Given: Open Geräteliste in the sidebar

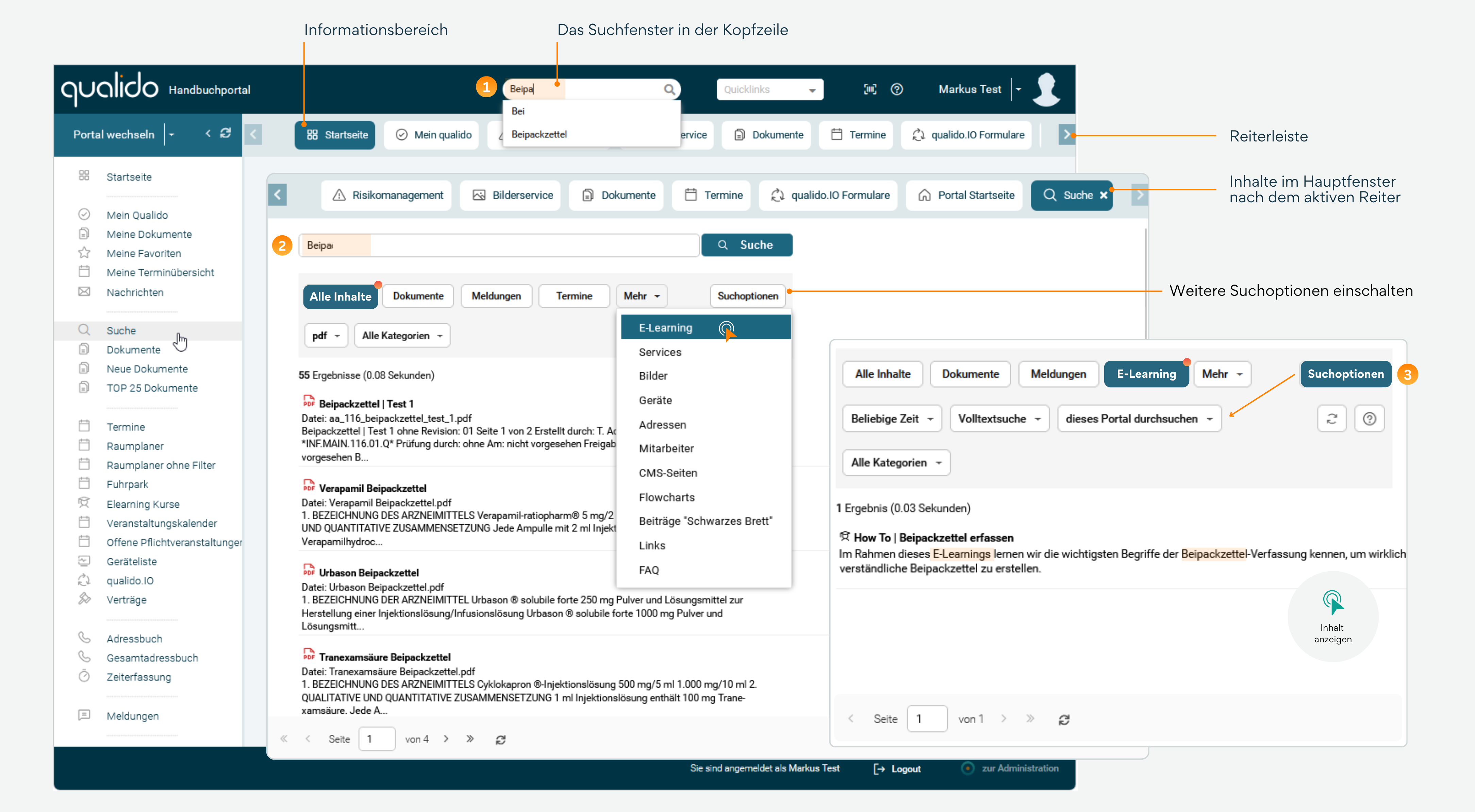Looking at the screenshot, I should [x=132, y=561].
